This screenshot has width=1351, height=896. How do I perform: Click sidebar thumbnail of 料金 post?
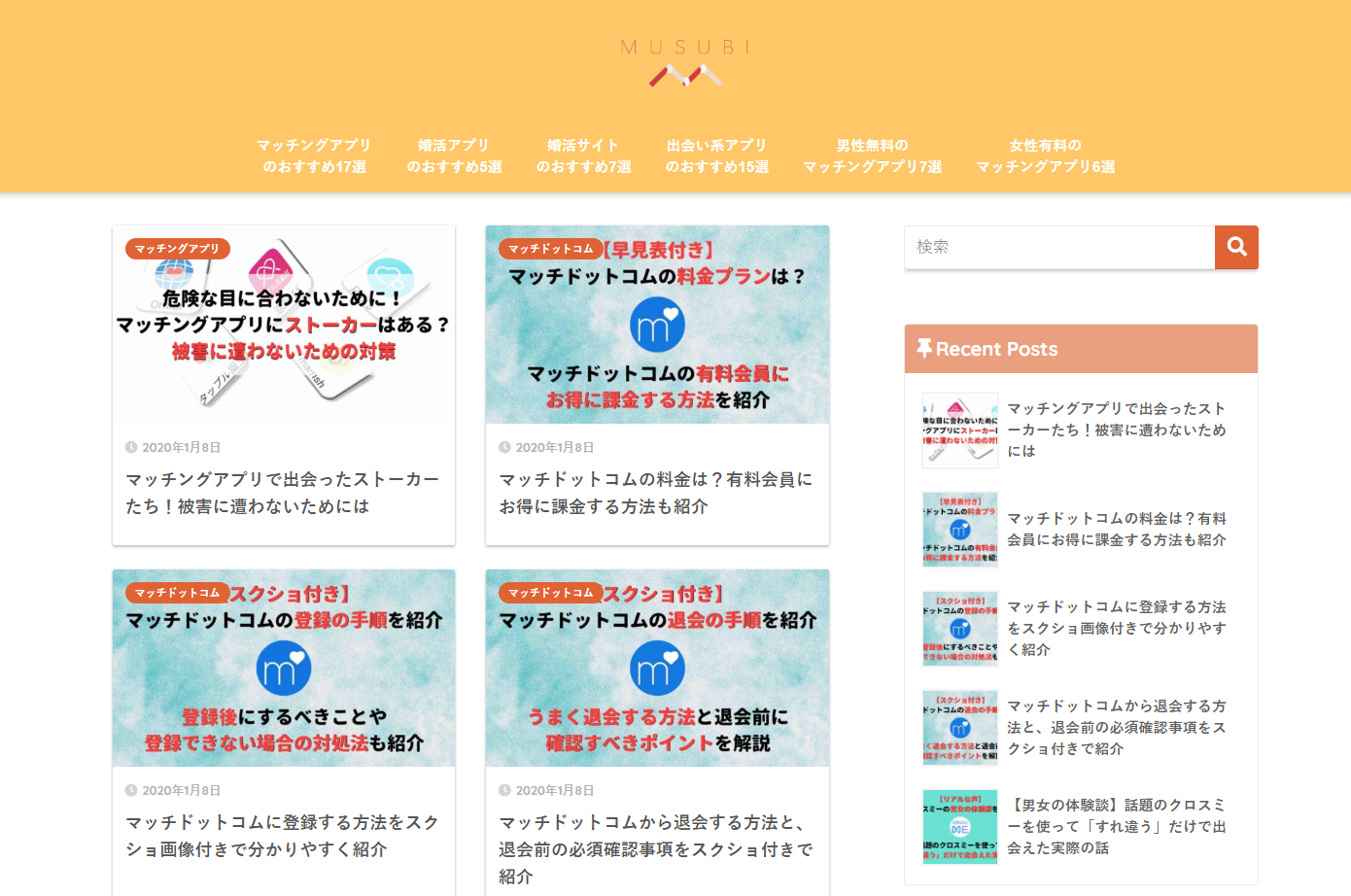pyautogui.click(x=960, y=530)
